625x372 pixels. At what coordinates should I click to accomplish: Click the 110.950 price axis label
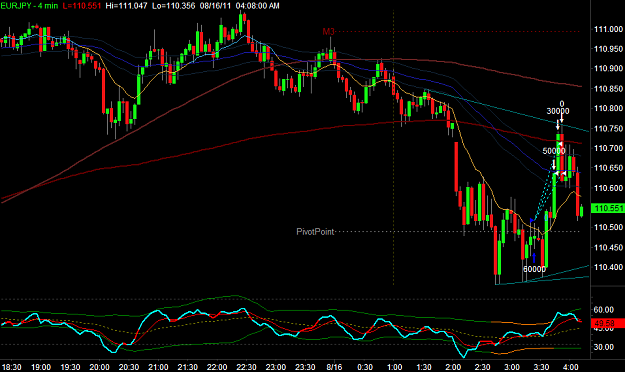(x=608, y=49)
